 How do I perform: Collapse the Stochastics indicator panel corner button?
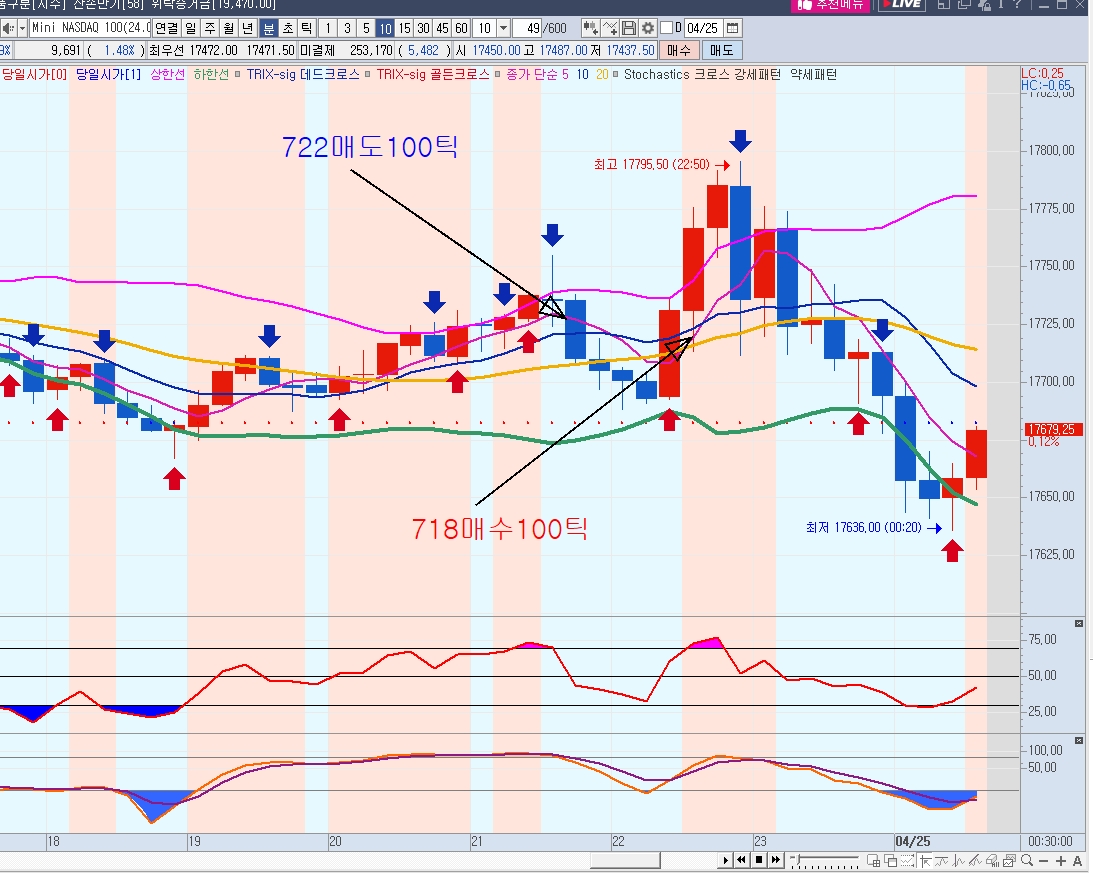[1079, 740]
